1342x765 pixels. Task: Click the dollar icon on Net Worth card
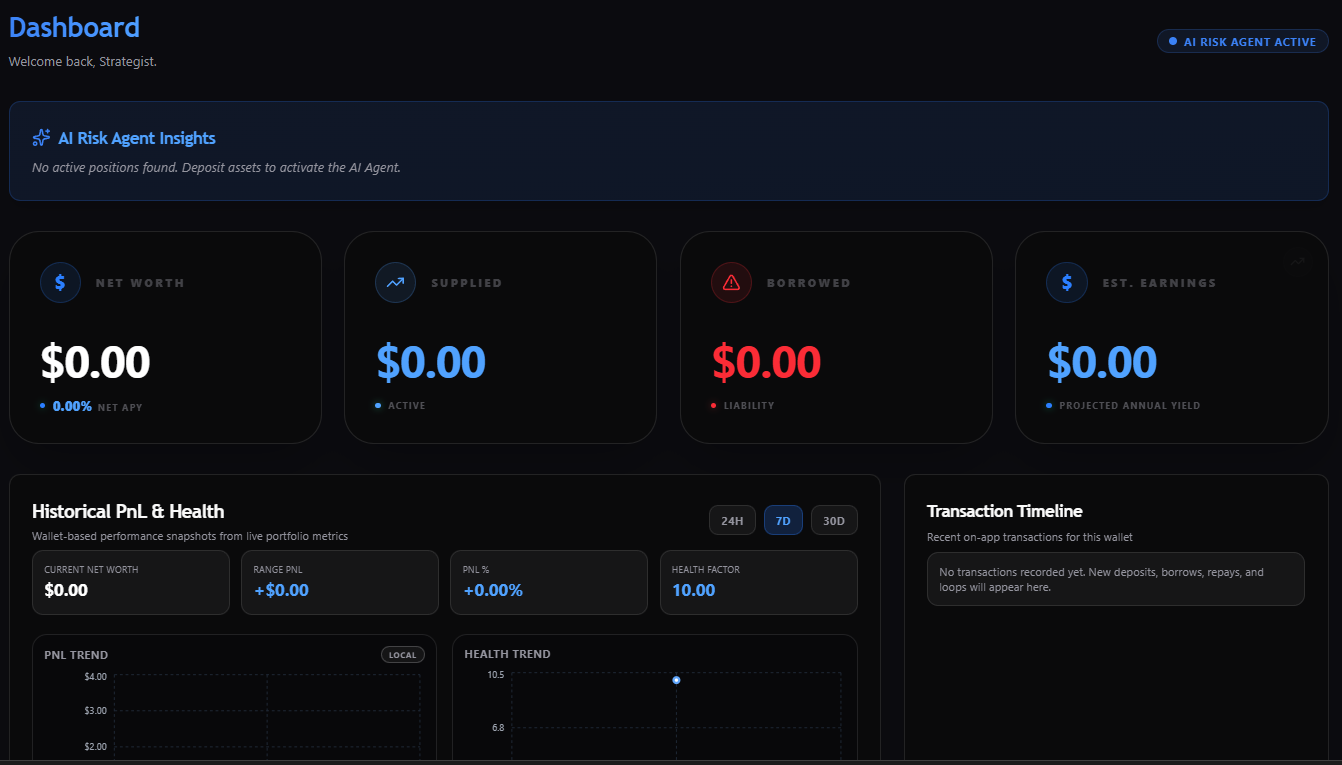(x=60, y=282)
